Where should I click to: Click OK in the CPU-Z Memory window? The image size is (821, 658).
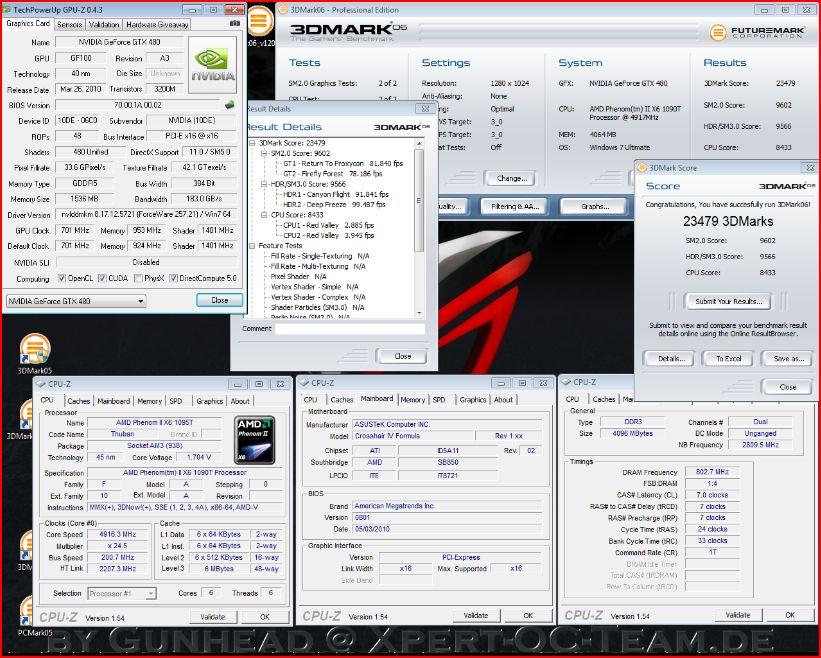click(x=790, y=615)
